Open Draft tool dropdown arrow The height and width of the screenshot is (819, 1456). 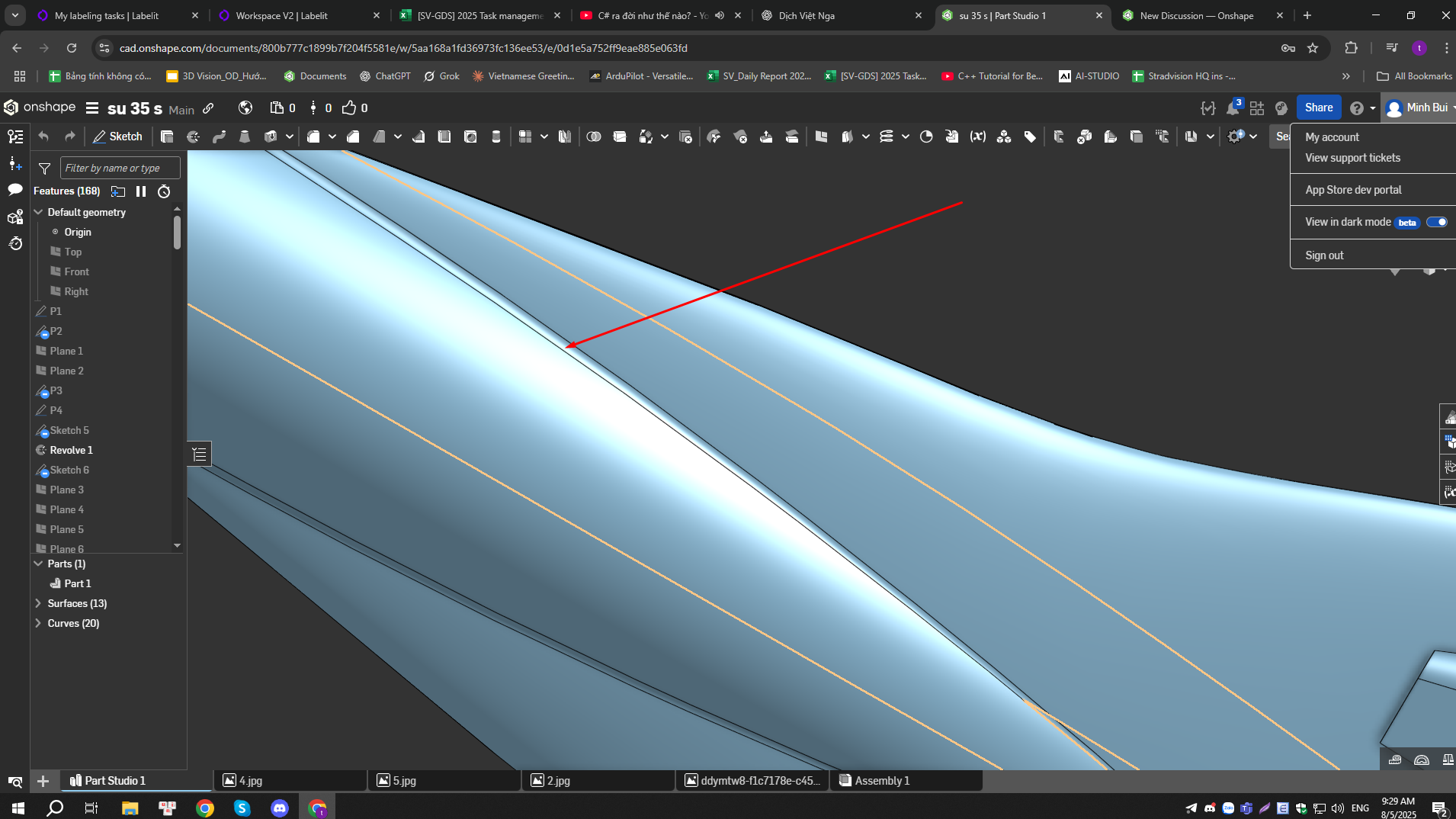[398, 136]
